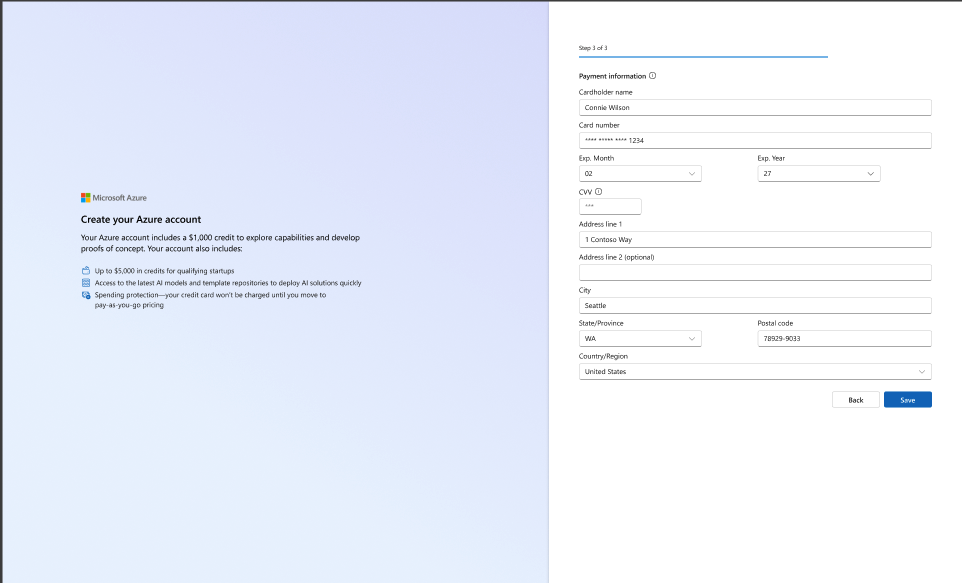
Task: Click the Address line 2 optional field
Action: coord(755,272)
